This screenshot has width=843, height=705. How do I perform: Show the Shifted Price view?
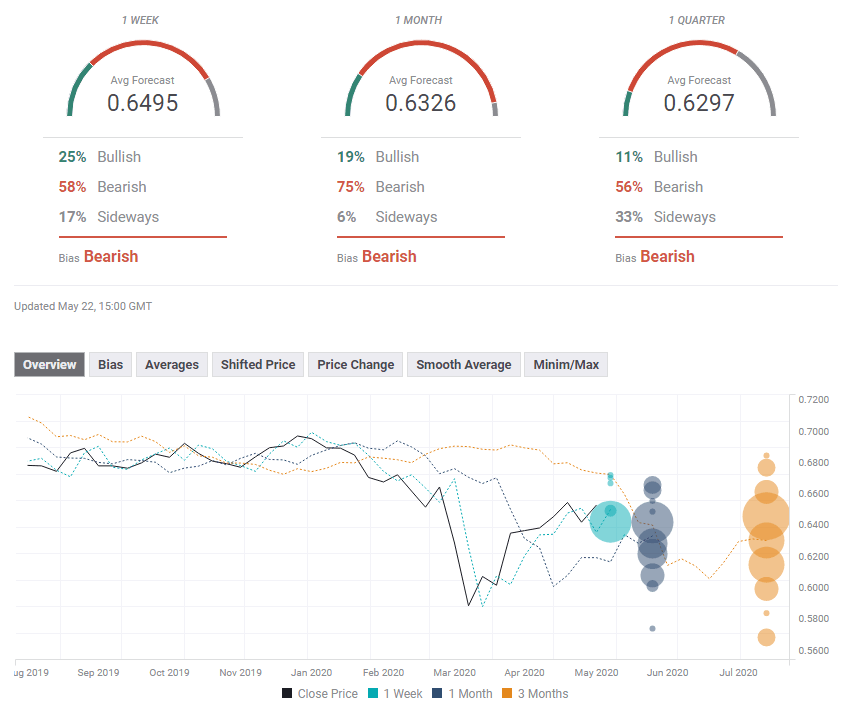coord(258,365)
